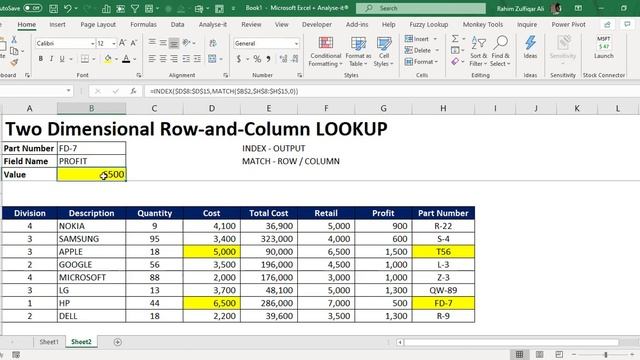
Task: Open the Formulas ribbon tab
Action: pos(143,24)
